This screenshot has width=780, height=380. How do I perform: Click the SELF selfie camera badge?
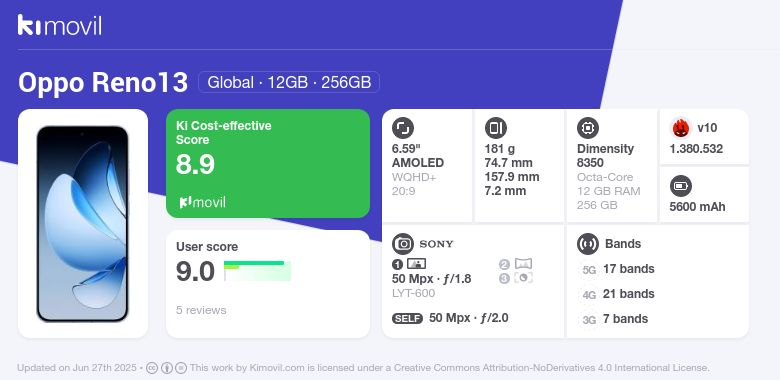pyautogui.click(x=407, y=318)
